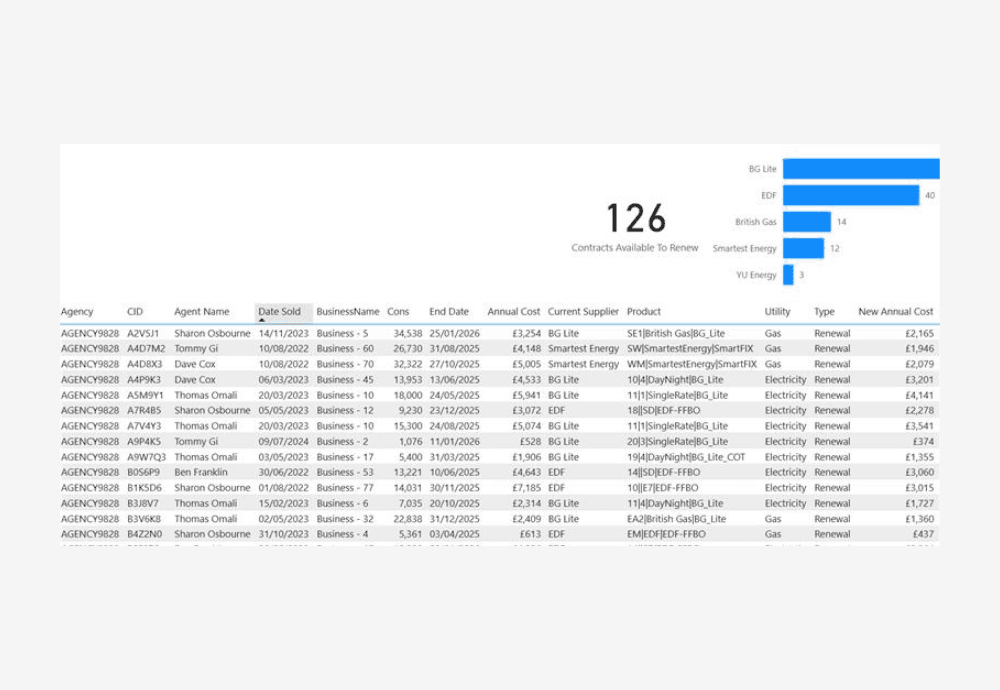Select the CID cell A2V5J1
This screenshot has height=690, width=1000.
pos(143,334)
